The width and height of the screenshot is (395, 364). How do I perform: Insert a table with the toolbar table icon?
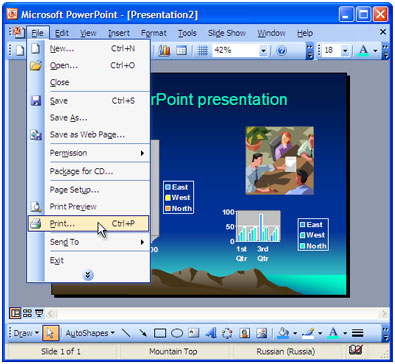tap(181, 50)
